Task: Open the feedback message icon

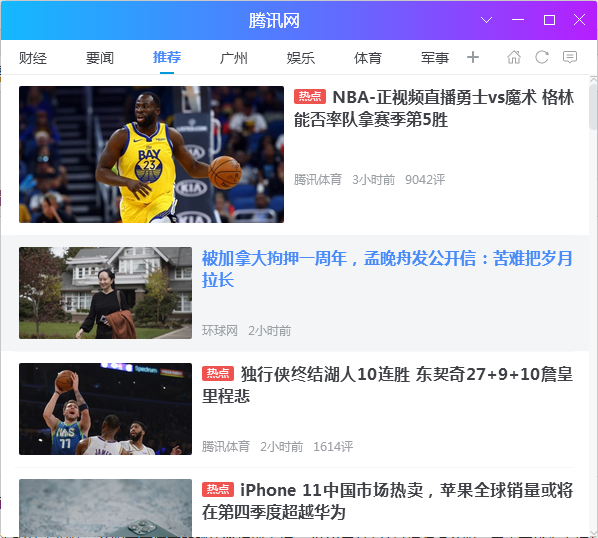Action: click(x=570, y=57)
